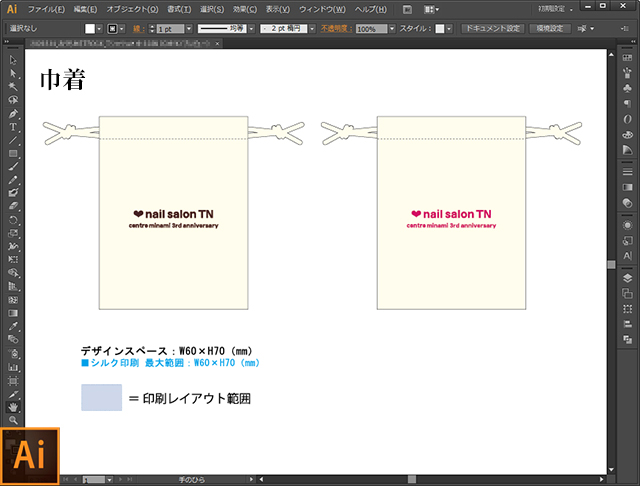Select the Pencil tool
640x486 pixels.
13,180
